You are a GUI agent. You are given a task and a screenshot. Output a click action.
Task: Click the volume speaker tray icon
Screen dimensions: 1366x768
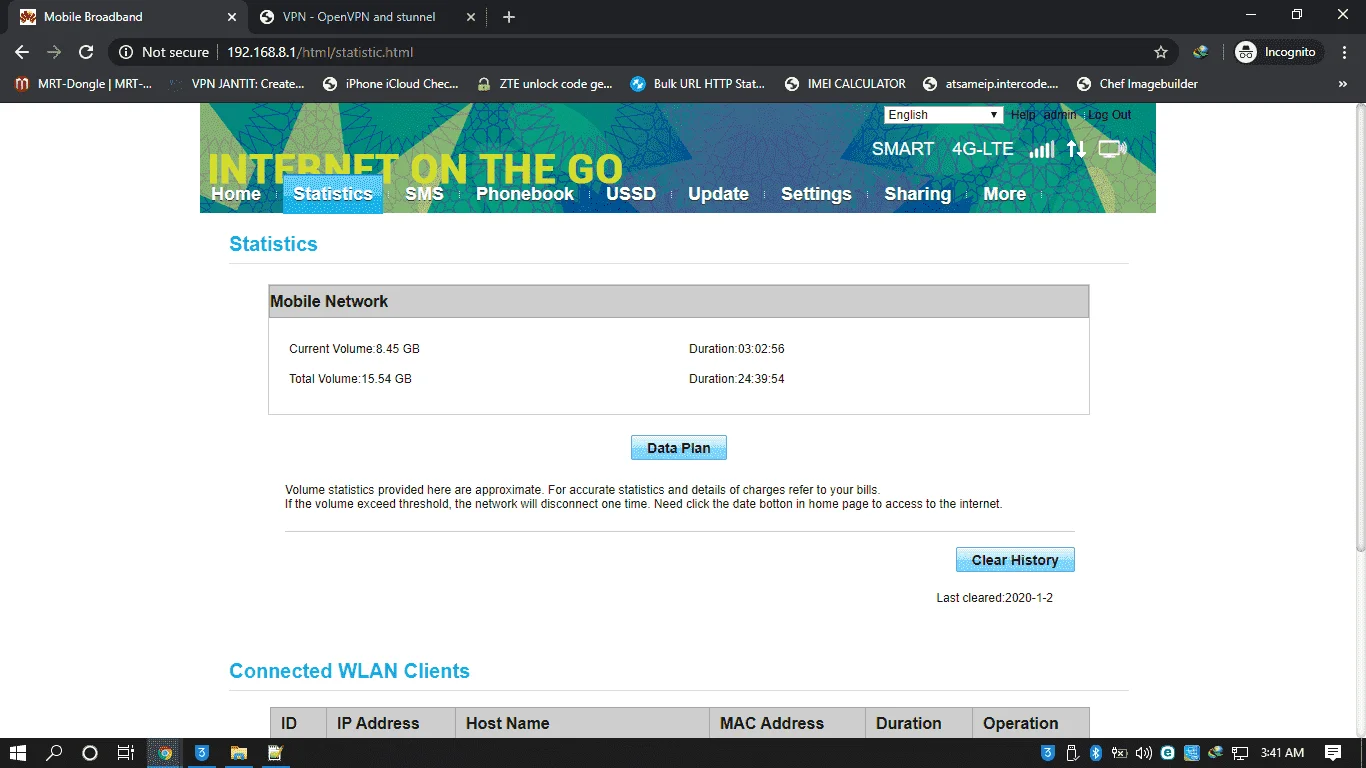pos(1144,753)
